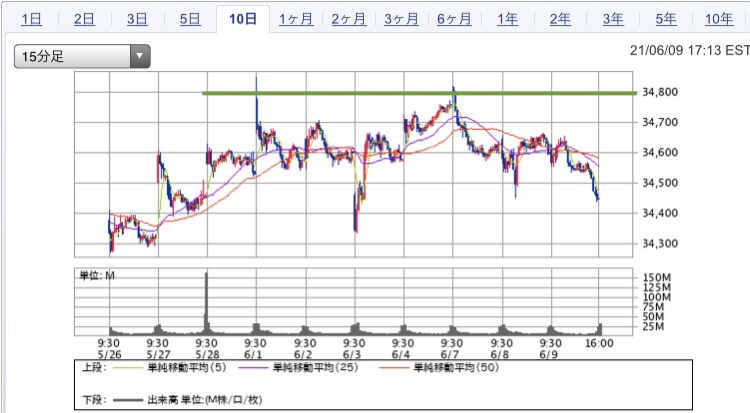Open the 15分足 interval dropdown

click(x=82, y=56)
